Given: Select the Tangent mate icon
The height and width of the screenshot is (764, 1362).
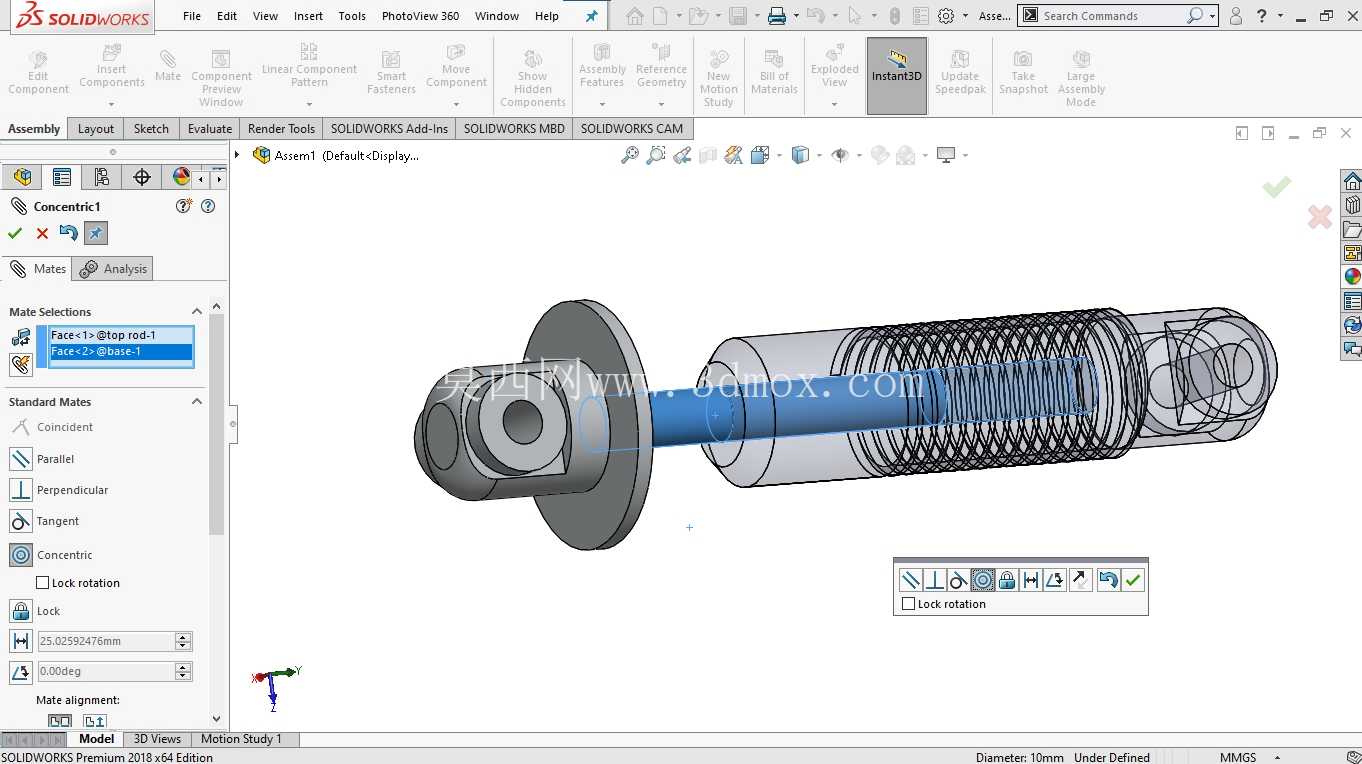Looking at the screenshot, I should (21, 521).
